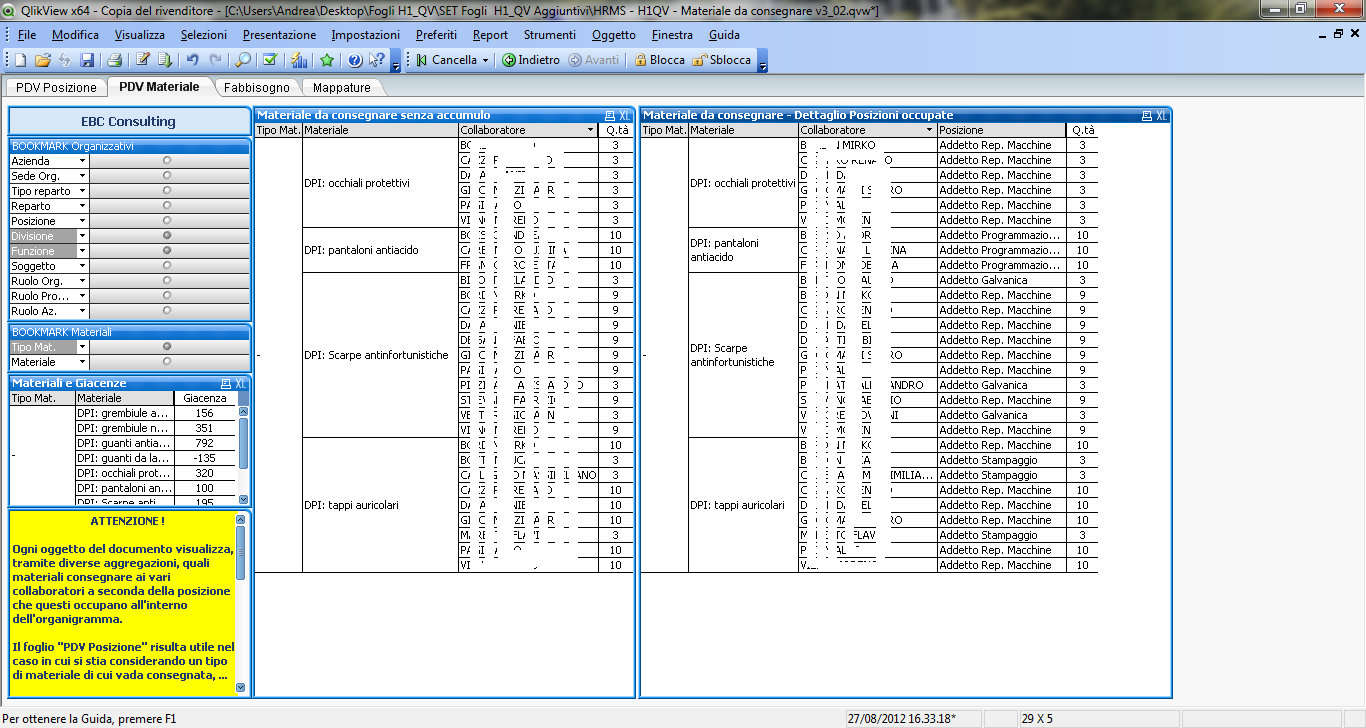The image size is (1366, 728).
Task: Click print icon on Dettaglio Posizioni table
Action: coord(1147,116)
